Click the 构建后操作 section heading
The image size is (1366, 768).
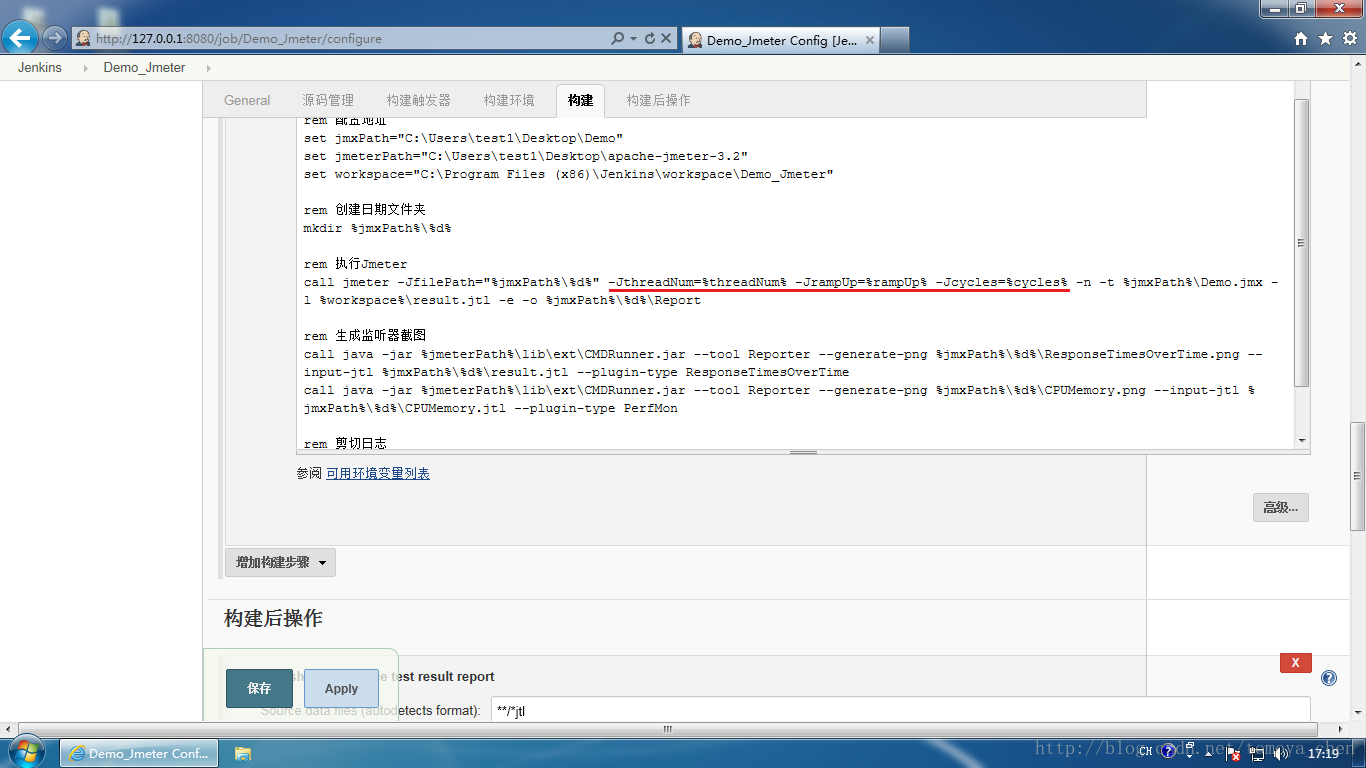pos(273,618)
